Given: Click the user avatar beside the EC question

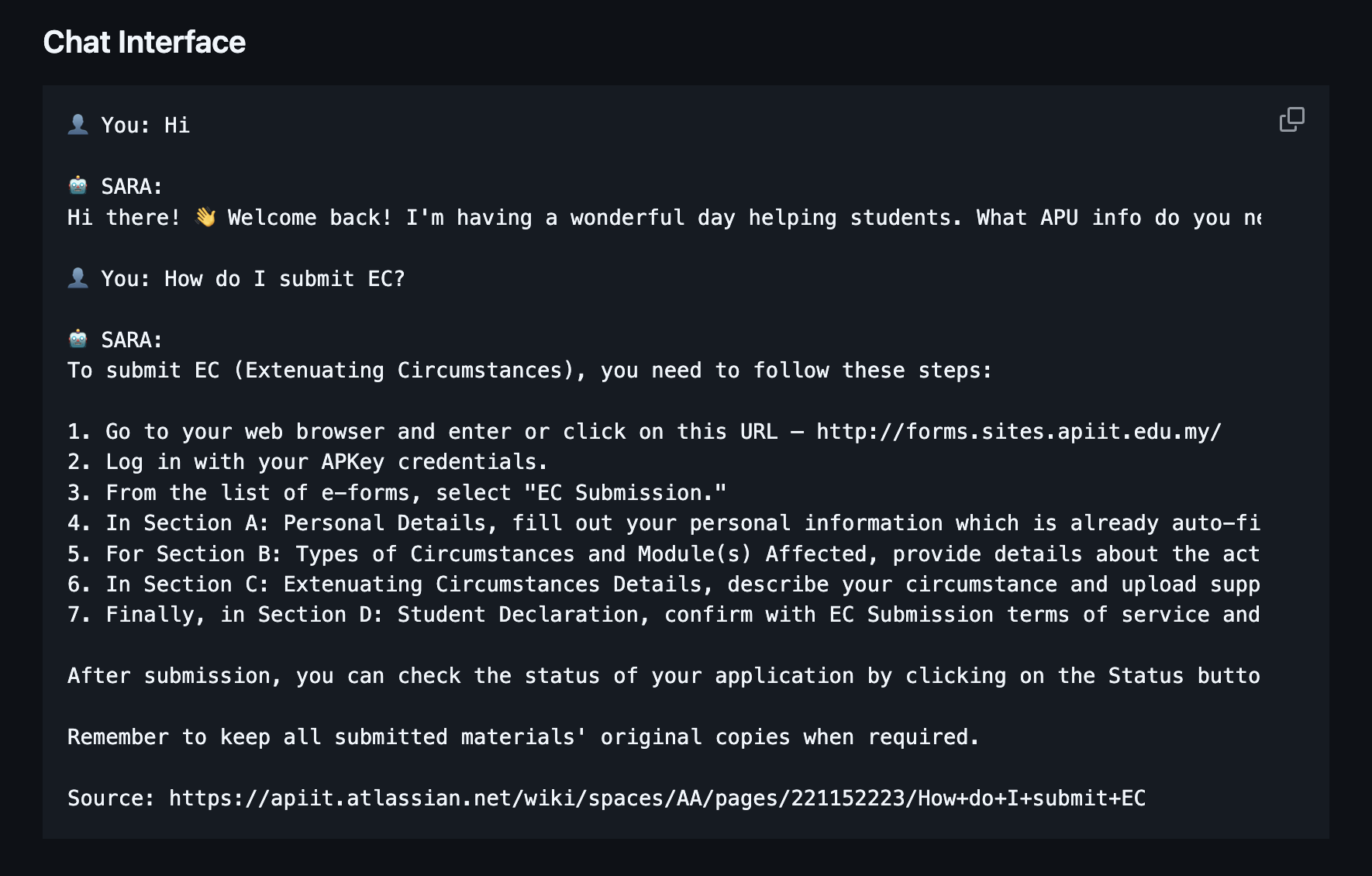Looking at the screenshot, I should point(78,278).
